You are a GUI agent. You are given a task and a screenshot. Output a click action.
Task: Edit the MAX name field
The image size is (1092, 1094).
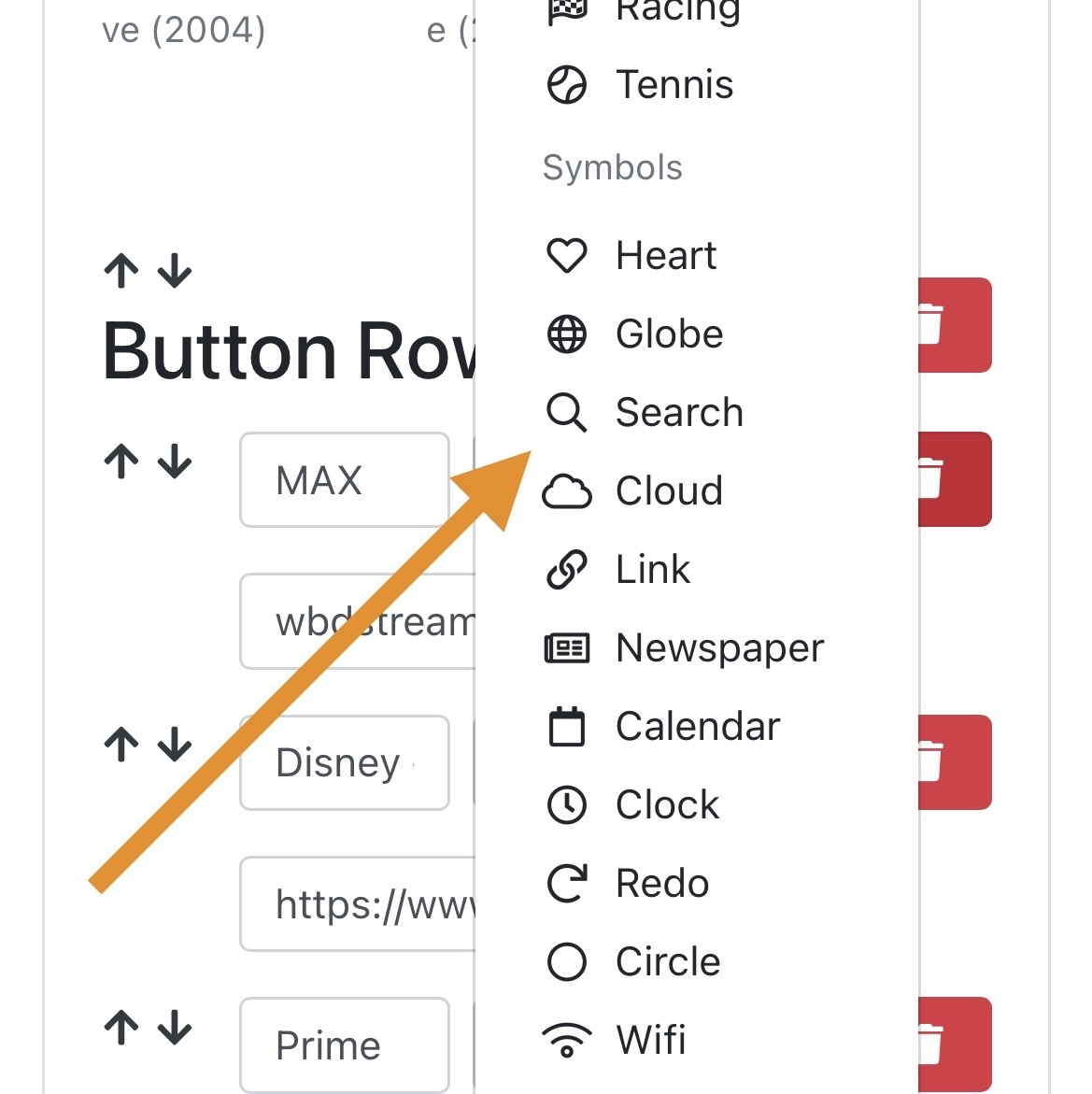tap(345, 480)
